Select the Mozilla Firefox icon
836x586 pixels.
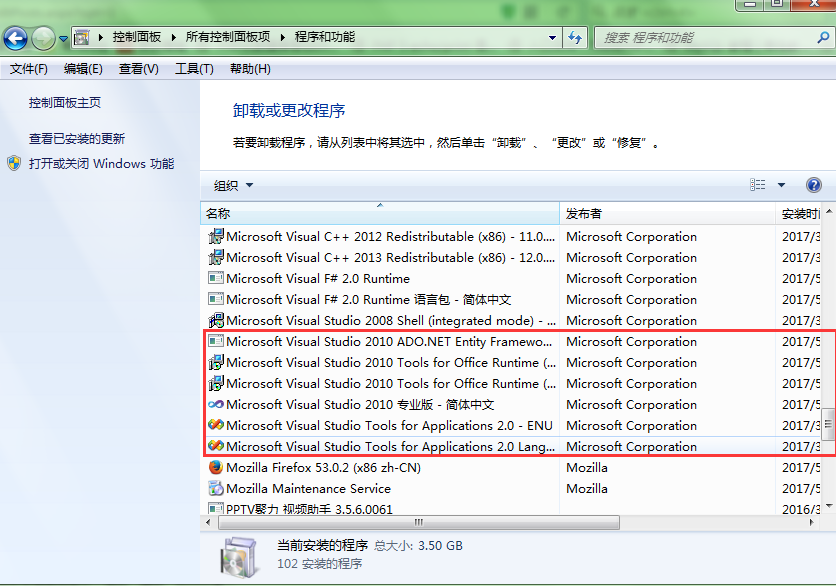click(x=215, y=468)
